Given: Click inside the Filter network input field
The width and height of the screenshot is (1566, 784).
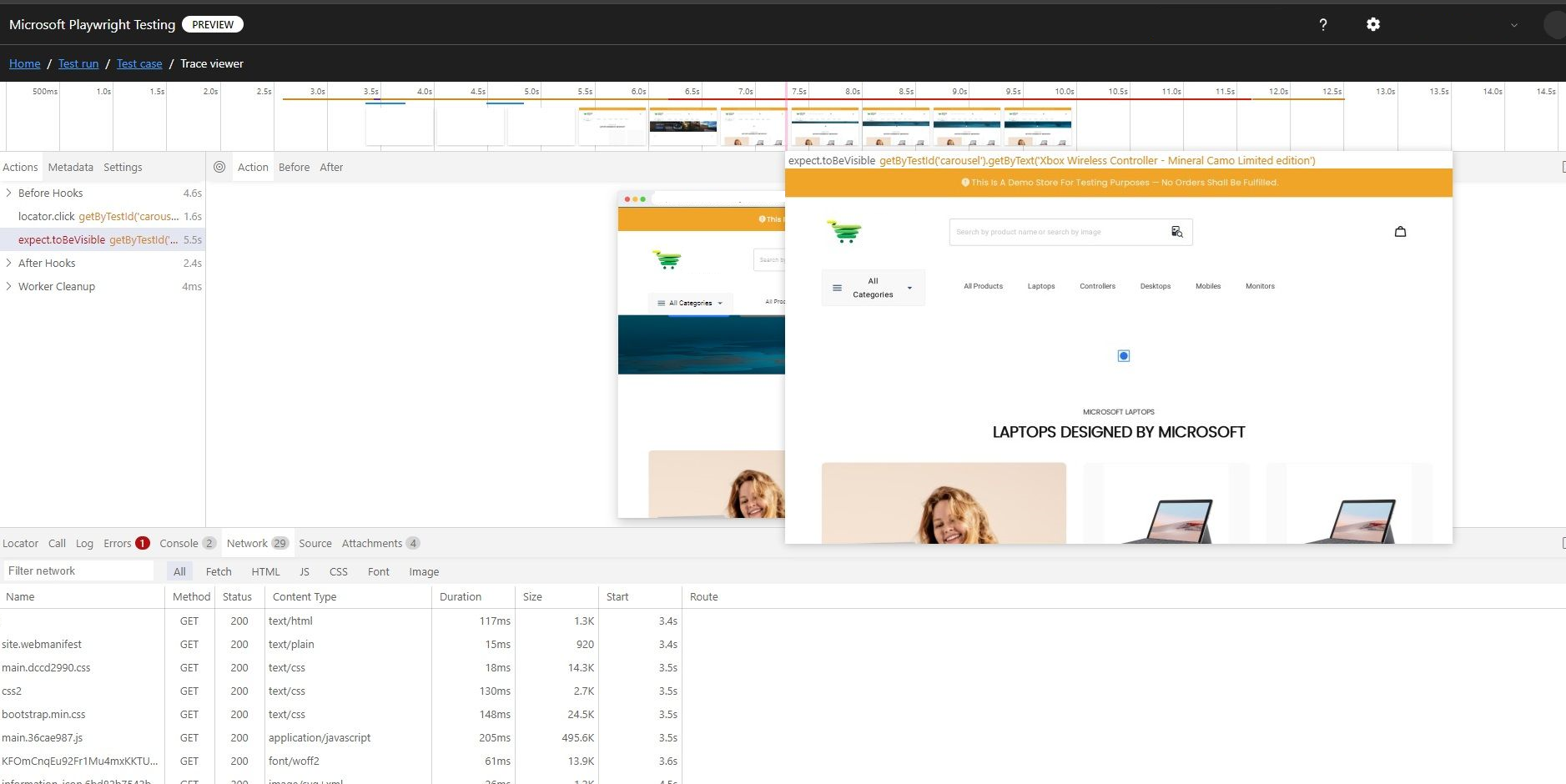Looking at the screenshot, I should click(79, 570).
